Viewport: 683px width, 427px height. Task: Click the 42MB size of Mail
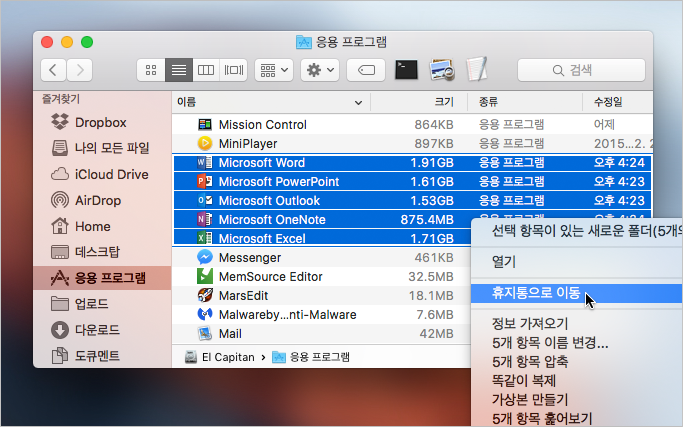(x=436, y=333)
